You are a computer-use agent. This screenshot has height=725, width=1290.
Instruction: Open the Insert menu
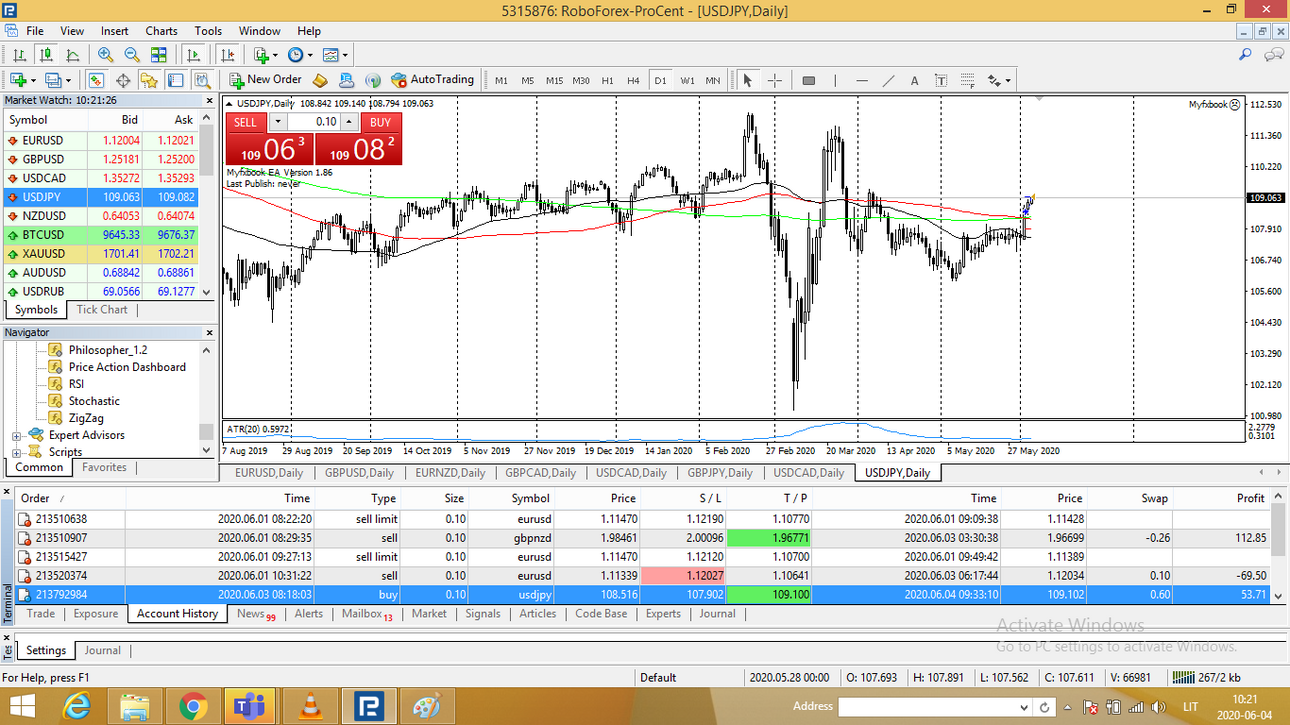point(115,31)
